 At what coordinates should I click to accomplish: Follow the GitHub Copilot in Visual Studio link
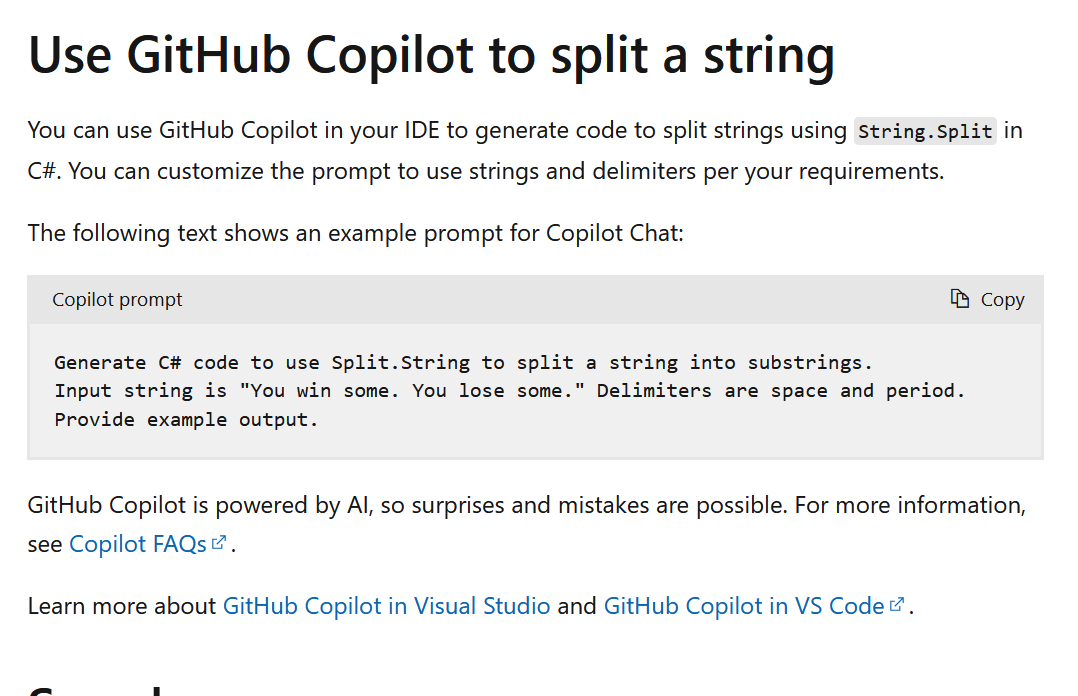point(386,606)
